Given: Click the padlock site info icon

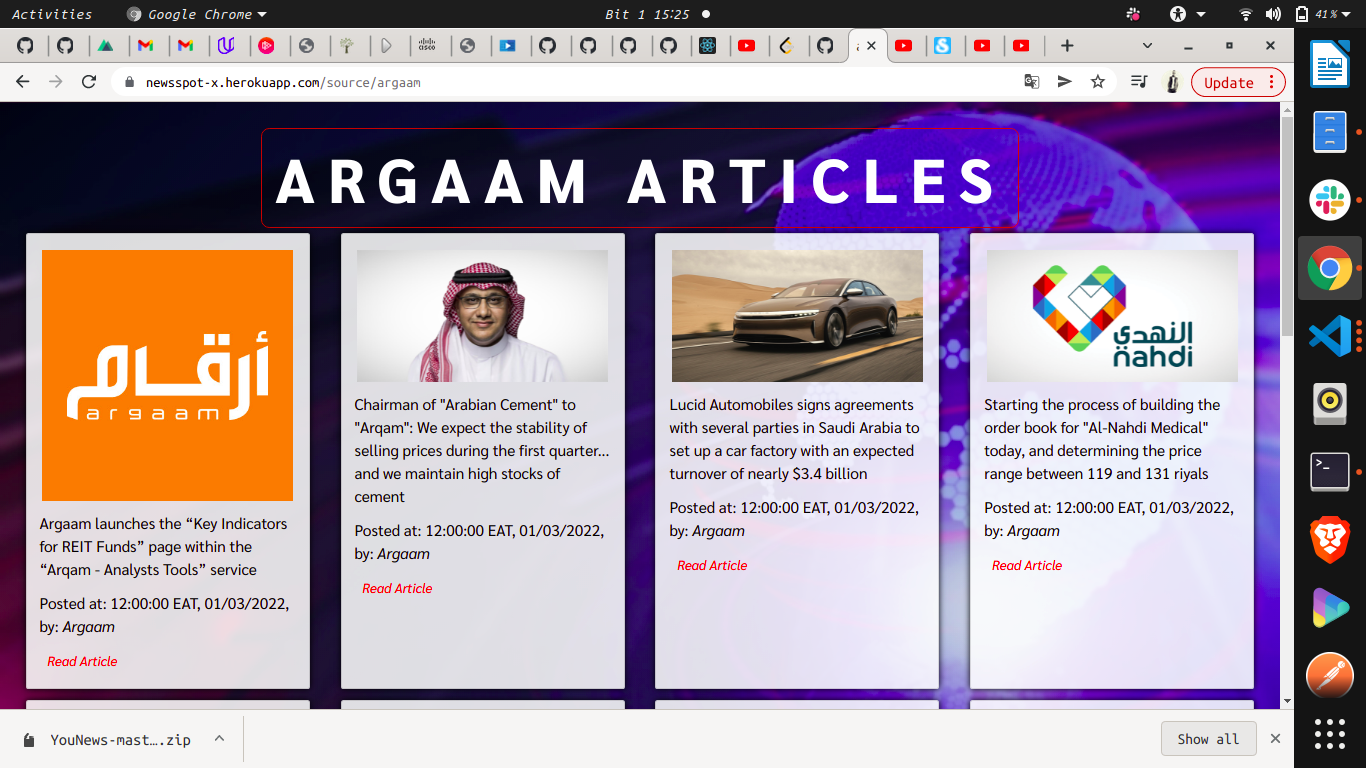Looking at the screenshot, I should 129,82.
